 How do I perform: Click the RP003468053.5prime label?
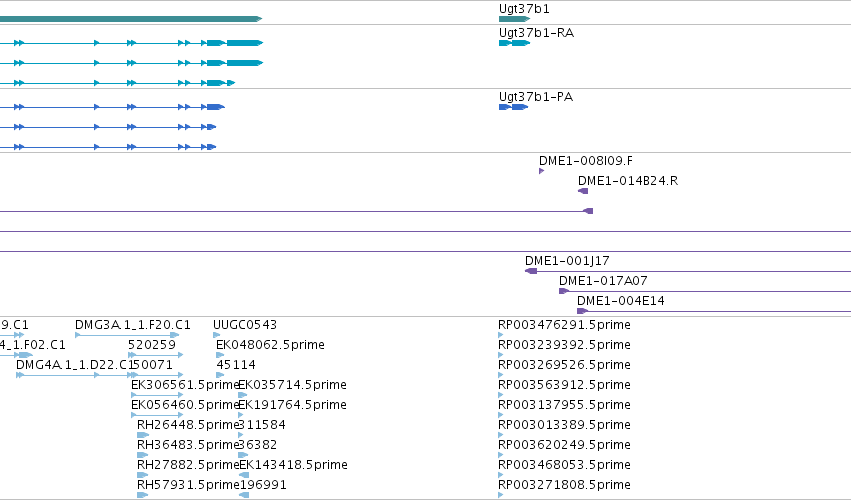(x=564, y=466)
